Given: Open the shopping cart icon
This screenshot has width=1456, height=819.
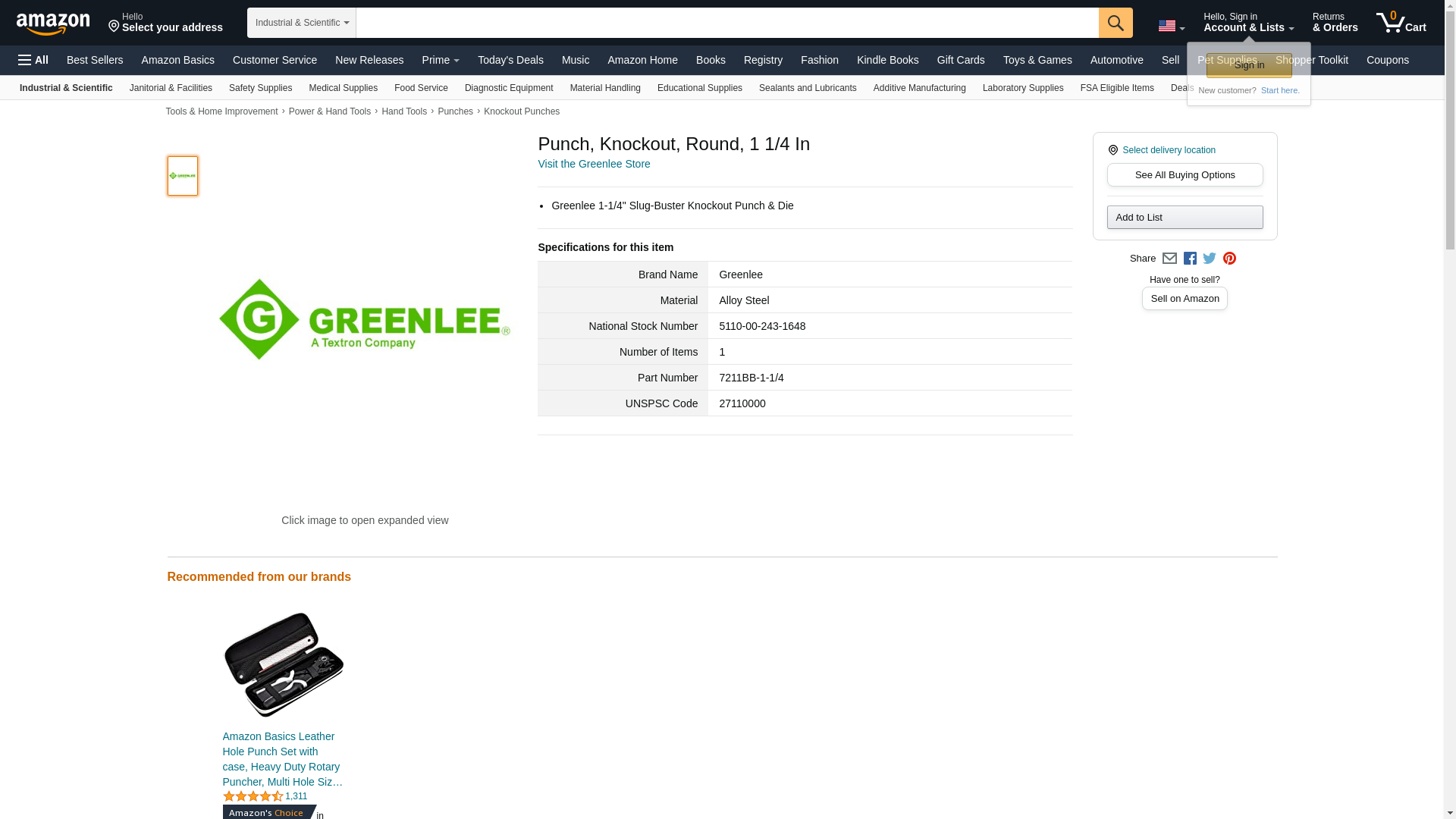Looking at the screenshot, I should 1401,22.
